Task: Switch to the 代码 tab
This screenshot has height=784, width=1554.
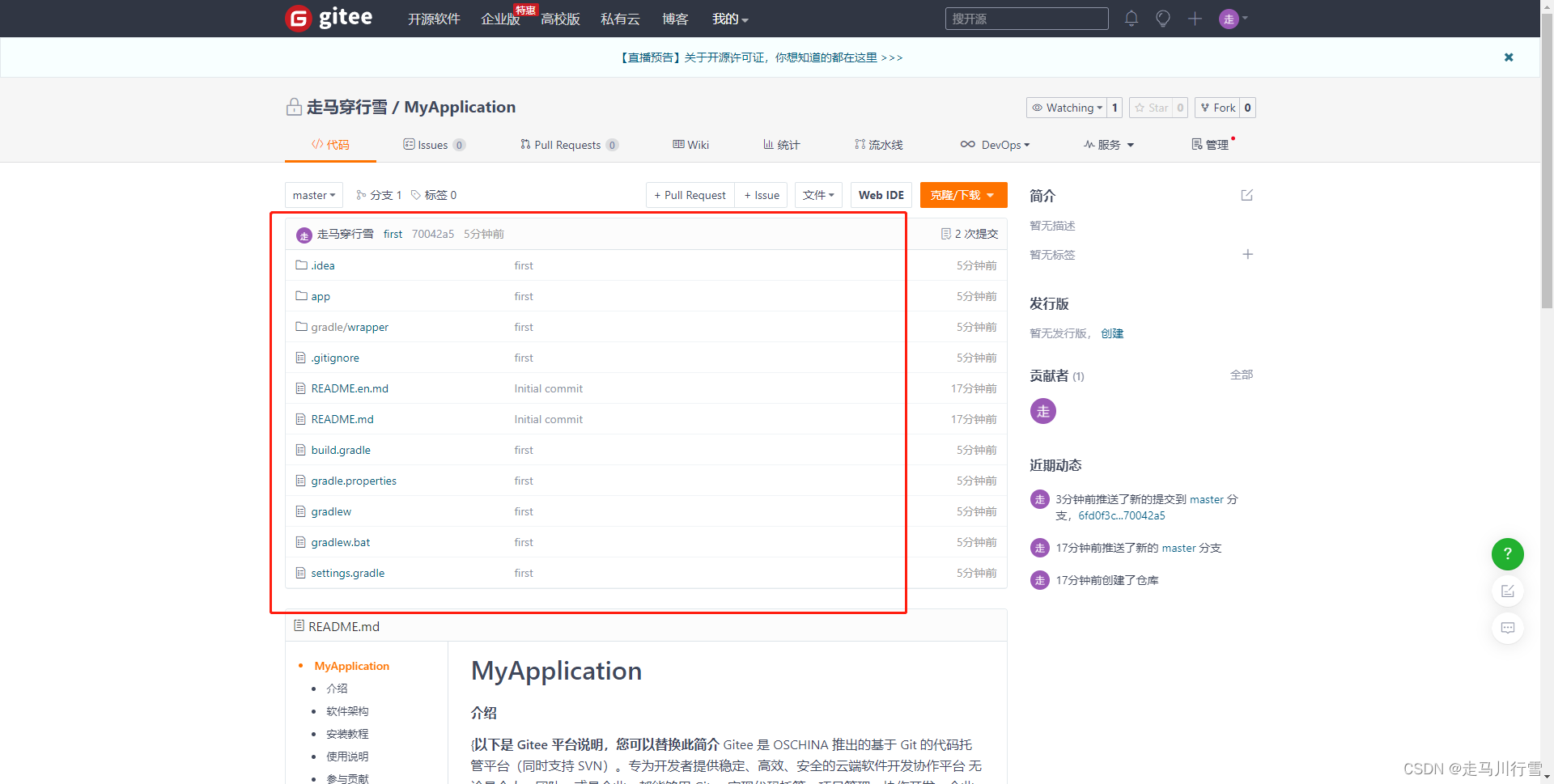Action: [x=330, y=145]
